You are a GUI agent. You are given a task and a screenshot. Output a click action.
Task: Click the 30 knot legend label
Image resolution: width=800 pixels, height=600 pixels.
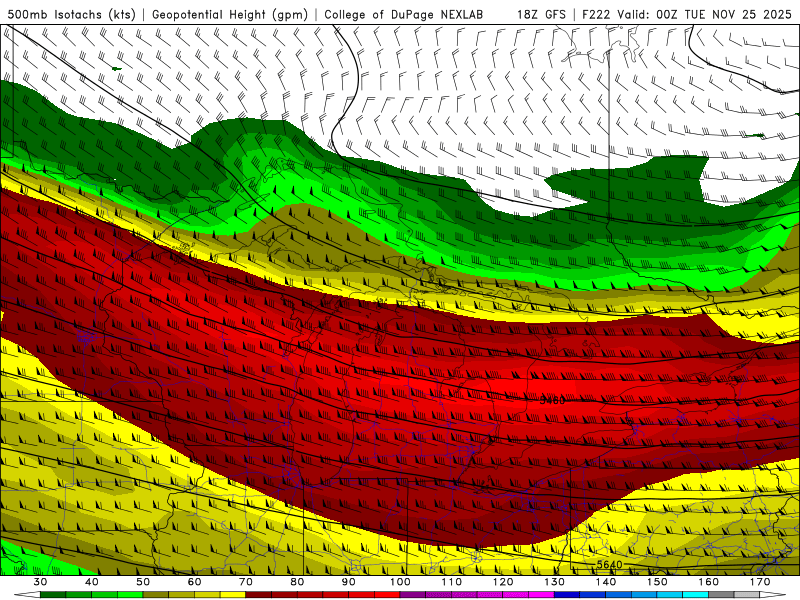[40, 582]
